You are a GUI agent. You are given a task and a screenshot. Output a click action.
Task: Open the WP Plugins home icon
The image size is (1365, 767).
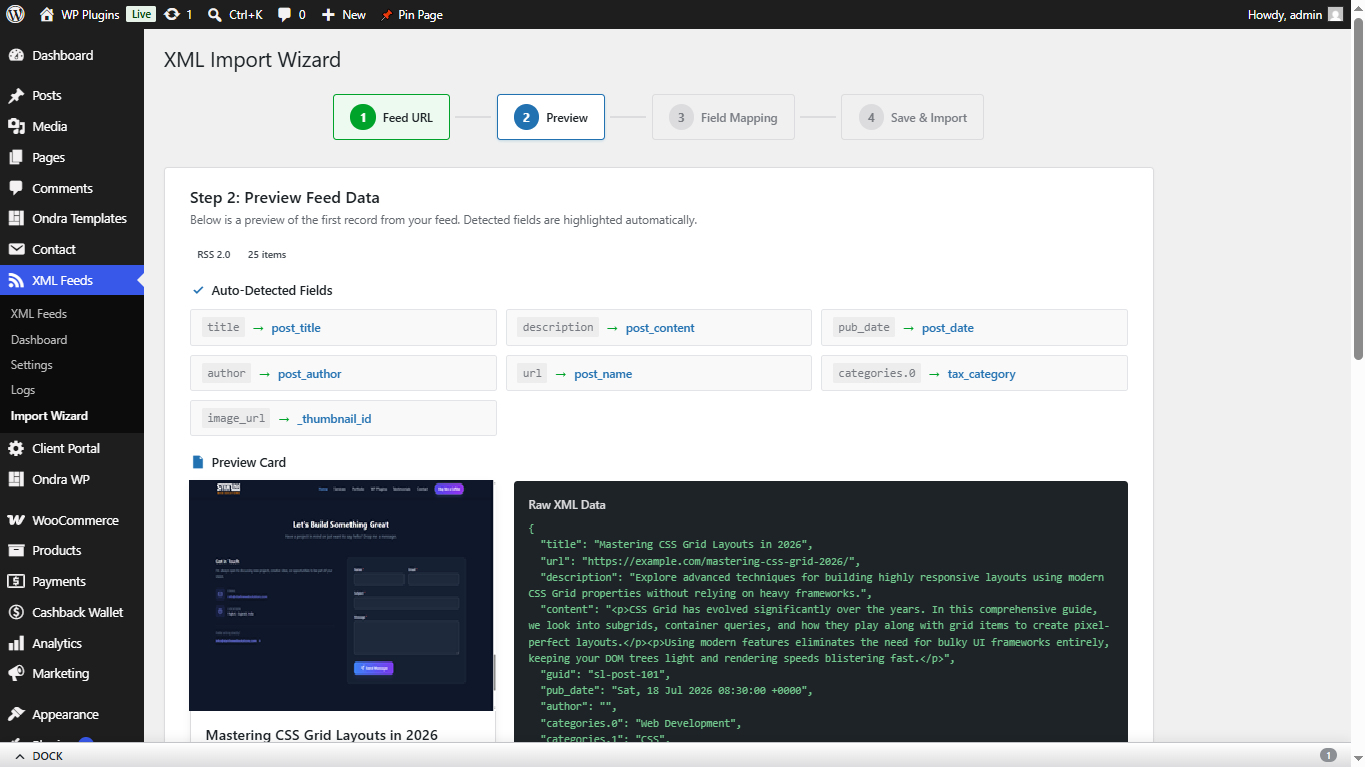click(x=47, y=14)
